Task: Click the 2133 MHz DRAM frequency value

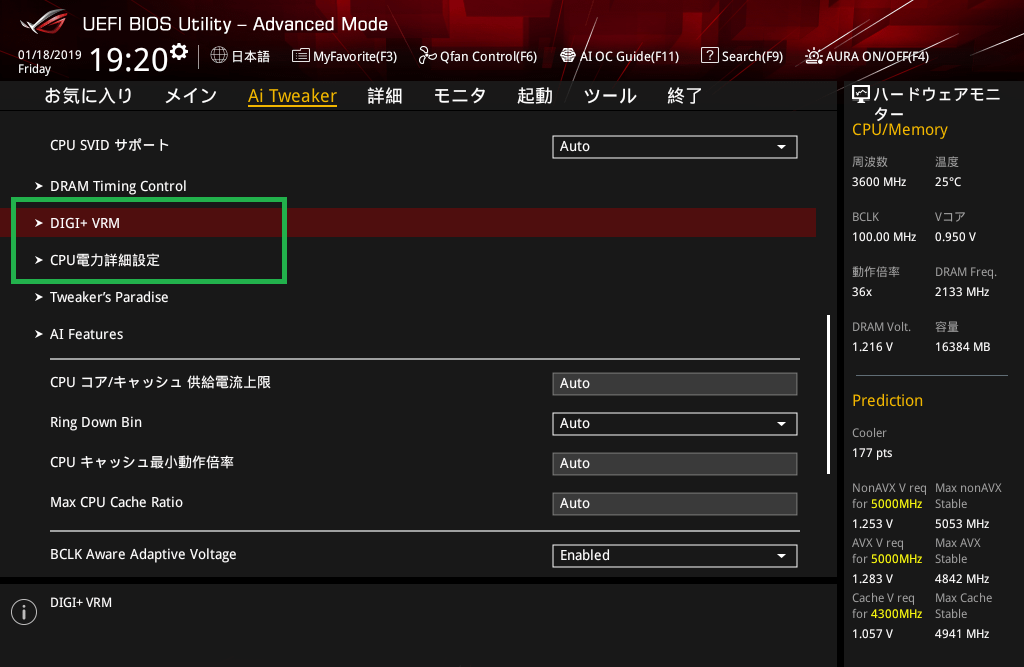Action: tap(962, 291)
